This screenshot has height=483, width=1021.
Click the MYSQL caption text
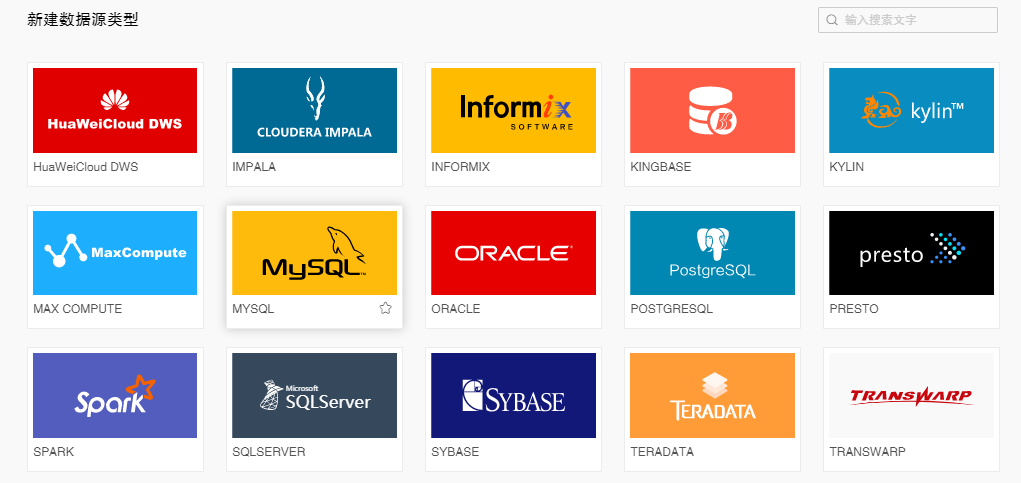coord(253,309)
